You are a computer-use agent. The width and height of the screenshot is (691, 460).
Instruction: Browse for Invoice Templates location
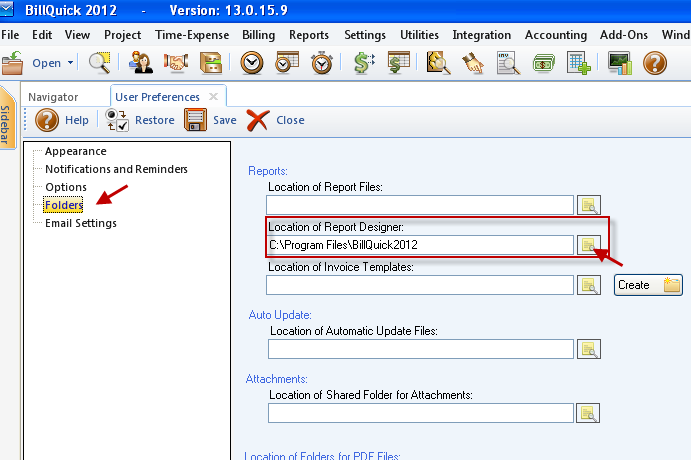(589, 285)
